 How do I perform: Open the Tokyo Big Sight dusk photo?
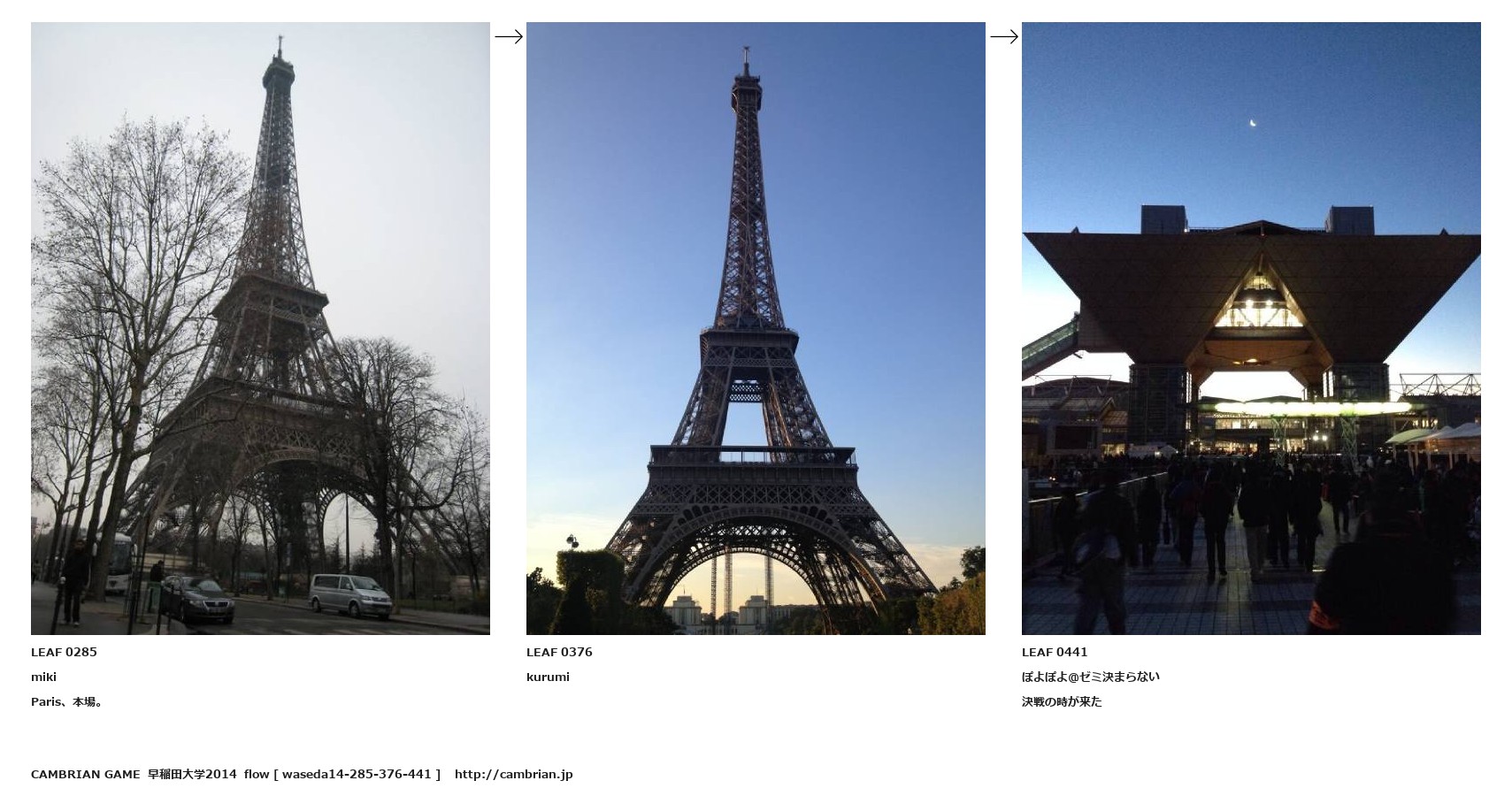(1251, 328)
